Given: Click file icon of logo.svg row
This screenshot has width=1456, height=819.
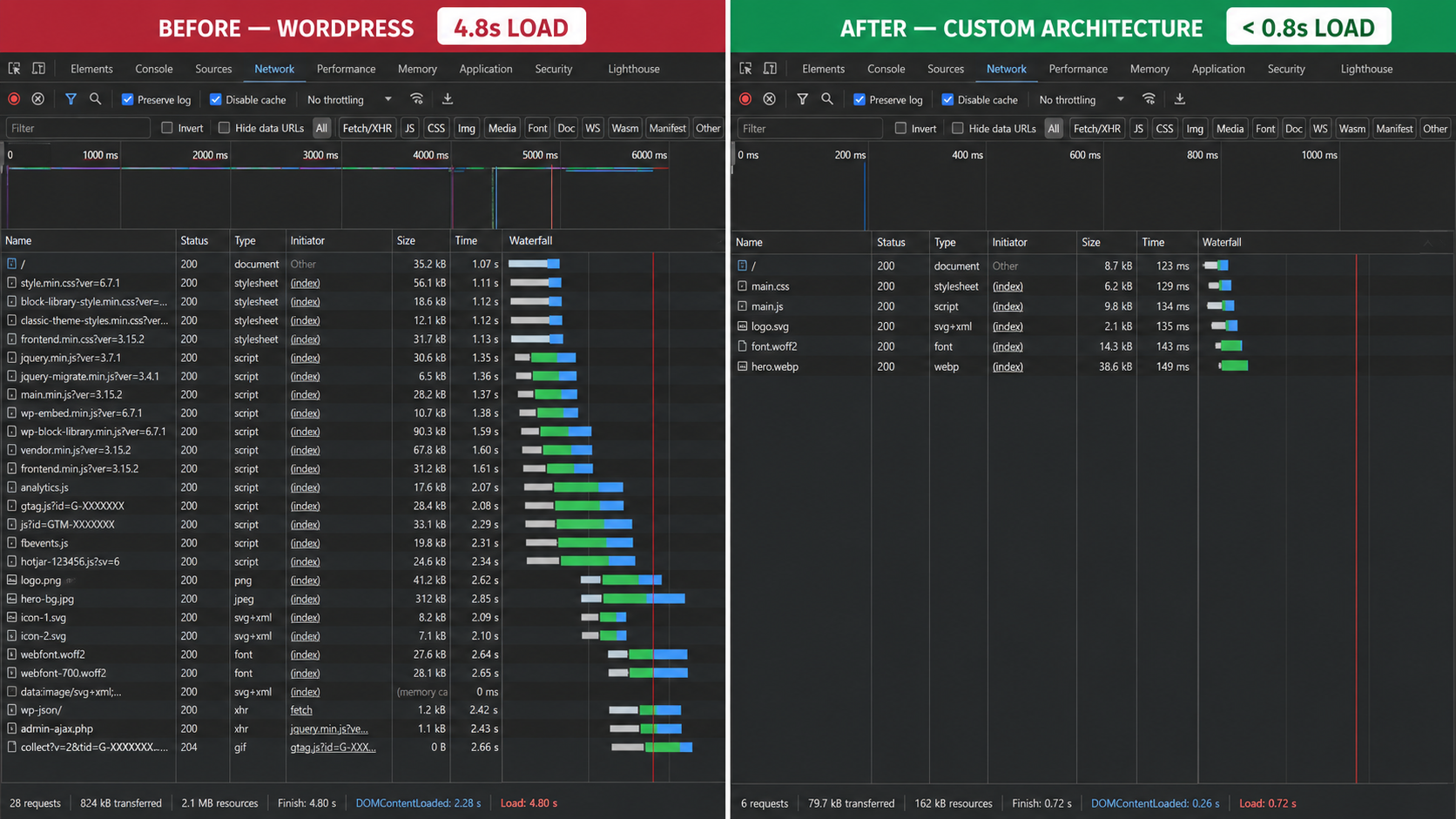Looking at the screenshot, I should [x=742, y=326].
